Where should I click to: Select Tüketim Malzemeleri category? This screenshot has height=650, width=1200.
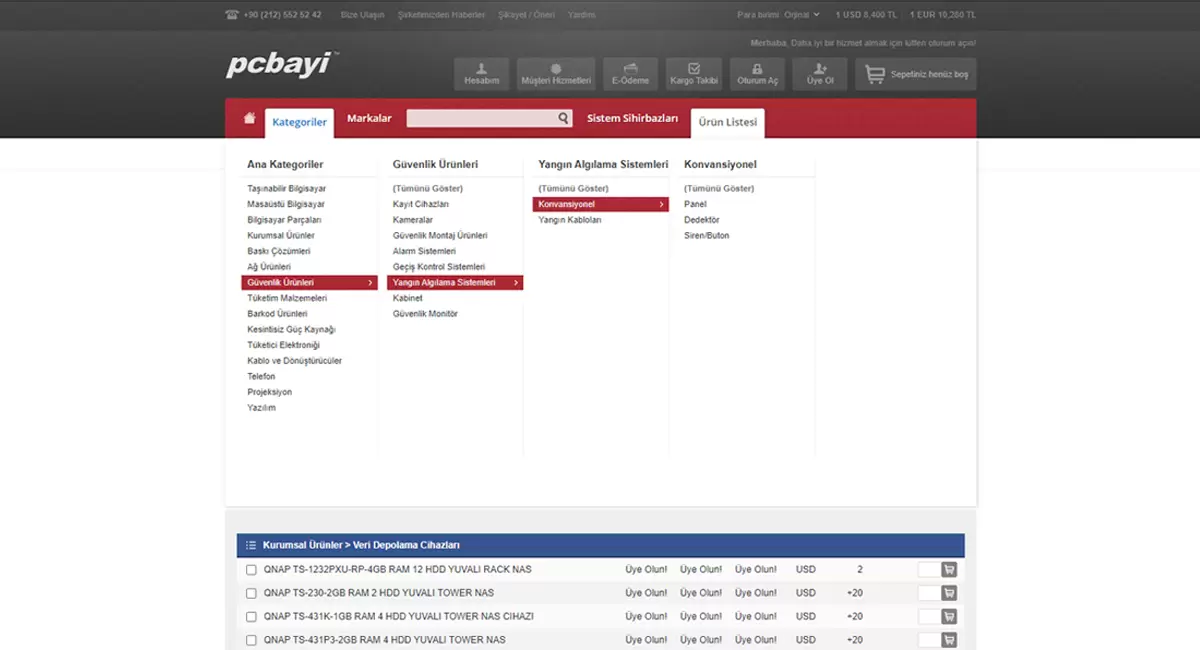click(287, 298)
